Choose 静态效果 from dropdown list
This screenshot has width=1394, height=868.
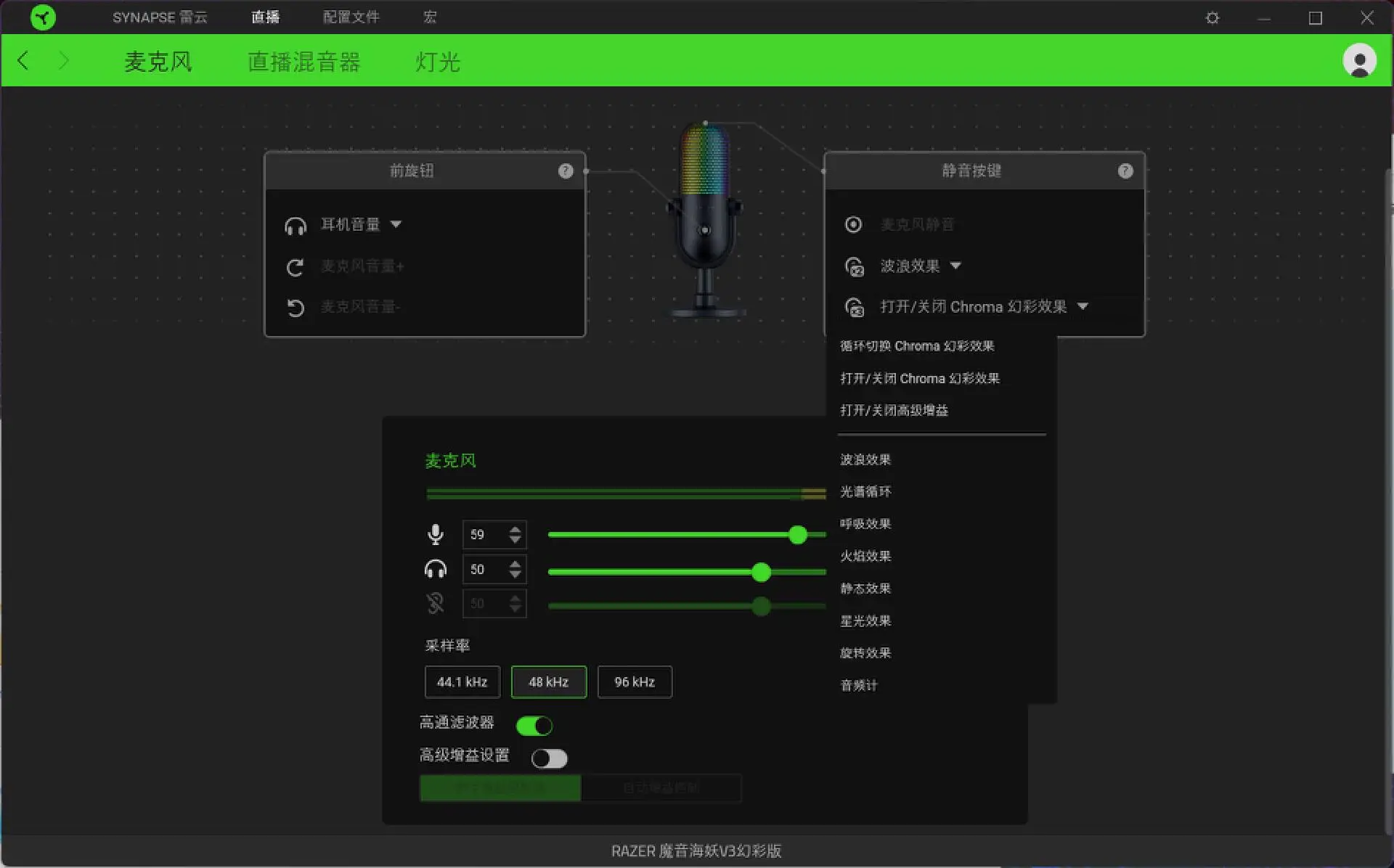pyautogui.click(x=865, y=588)
